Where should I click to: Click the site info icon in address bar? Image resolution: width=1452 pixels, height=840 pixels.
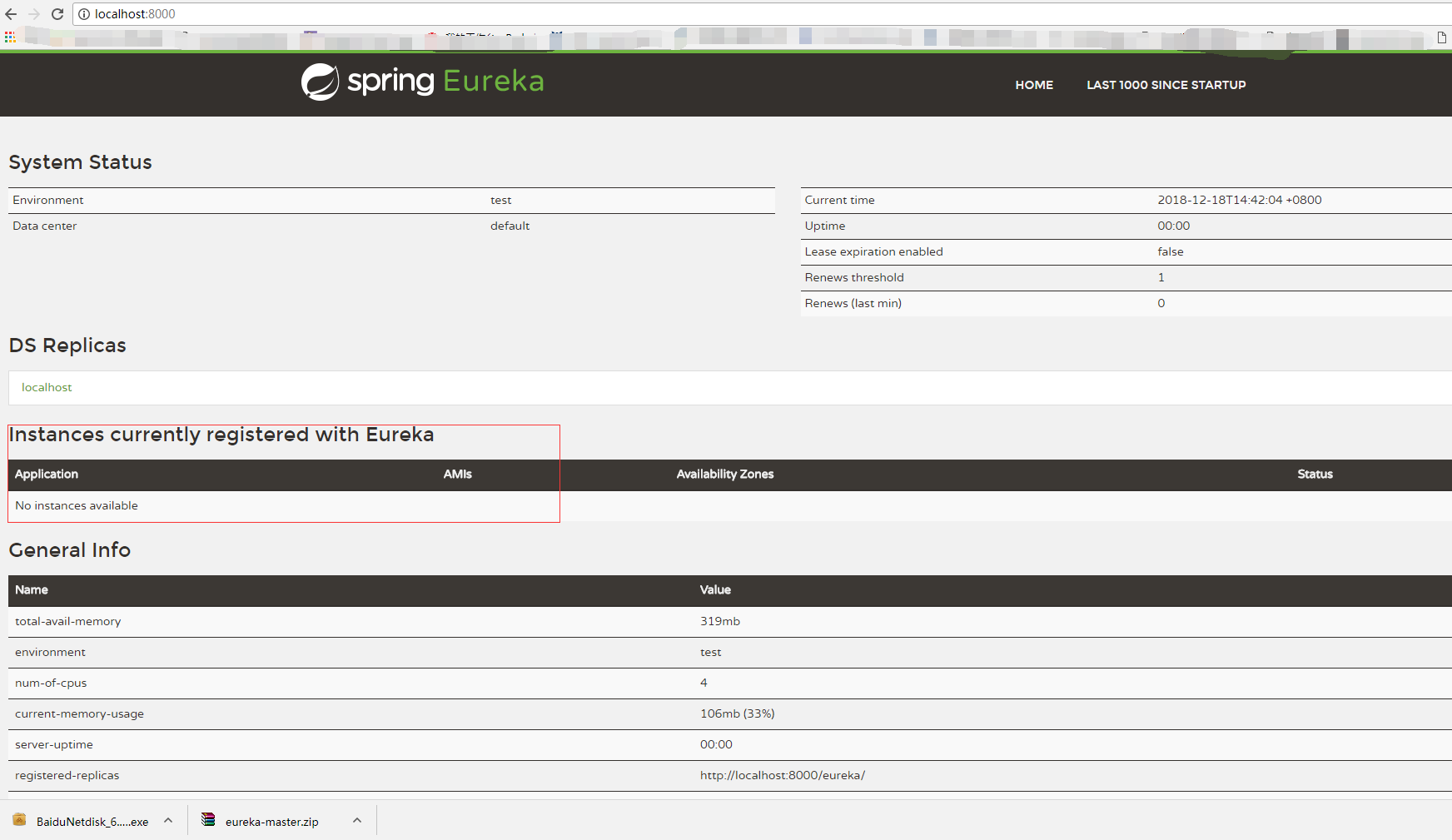84,14
